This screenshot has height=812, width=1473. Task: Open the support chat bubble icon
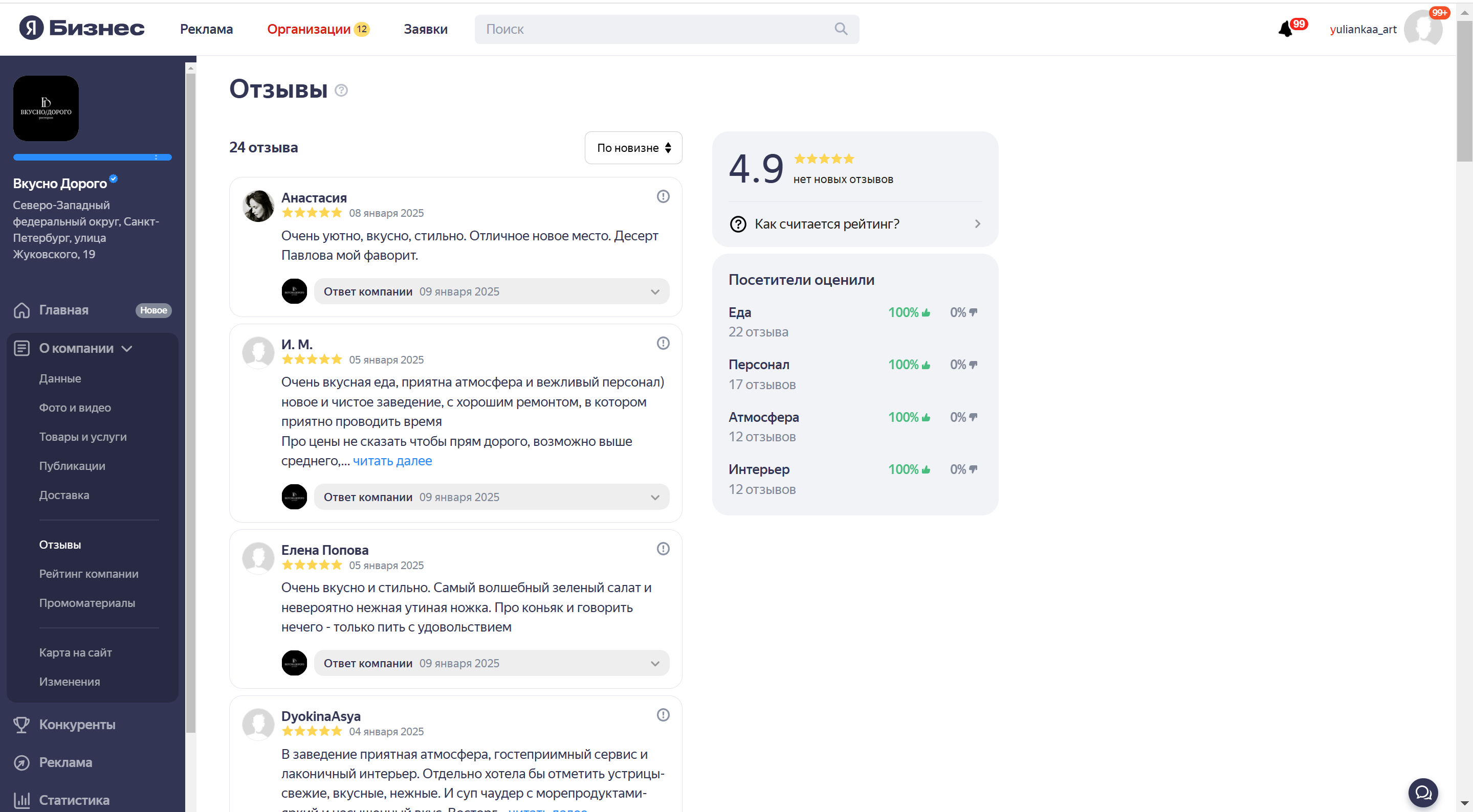tap(1423, 793)
